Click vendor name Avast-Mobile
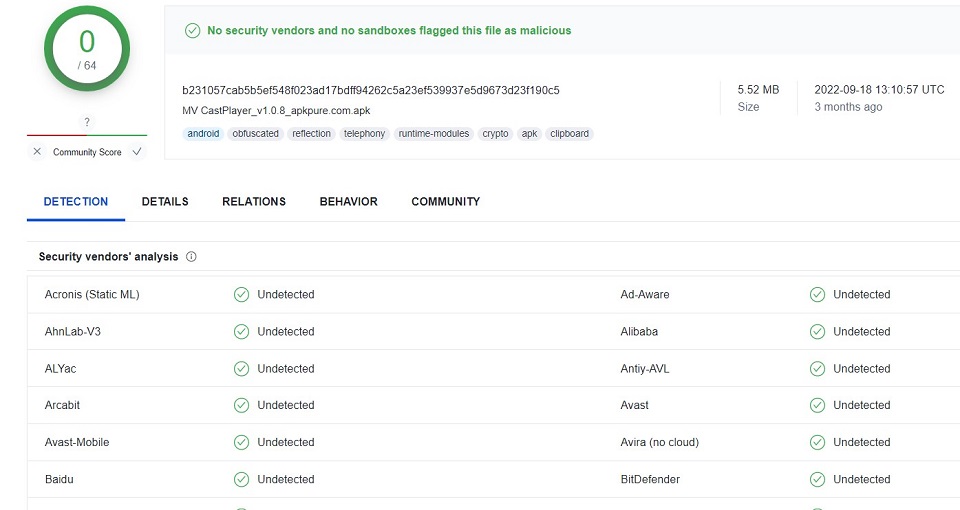Image resolution: width=960 pixels, height=510 pixels. coord(77,442)
